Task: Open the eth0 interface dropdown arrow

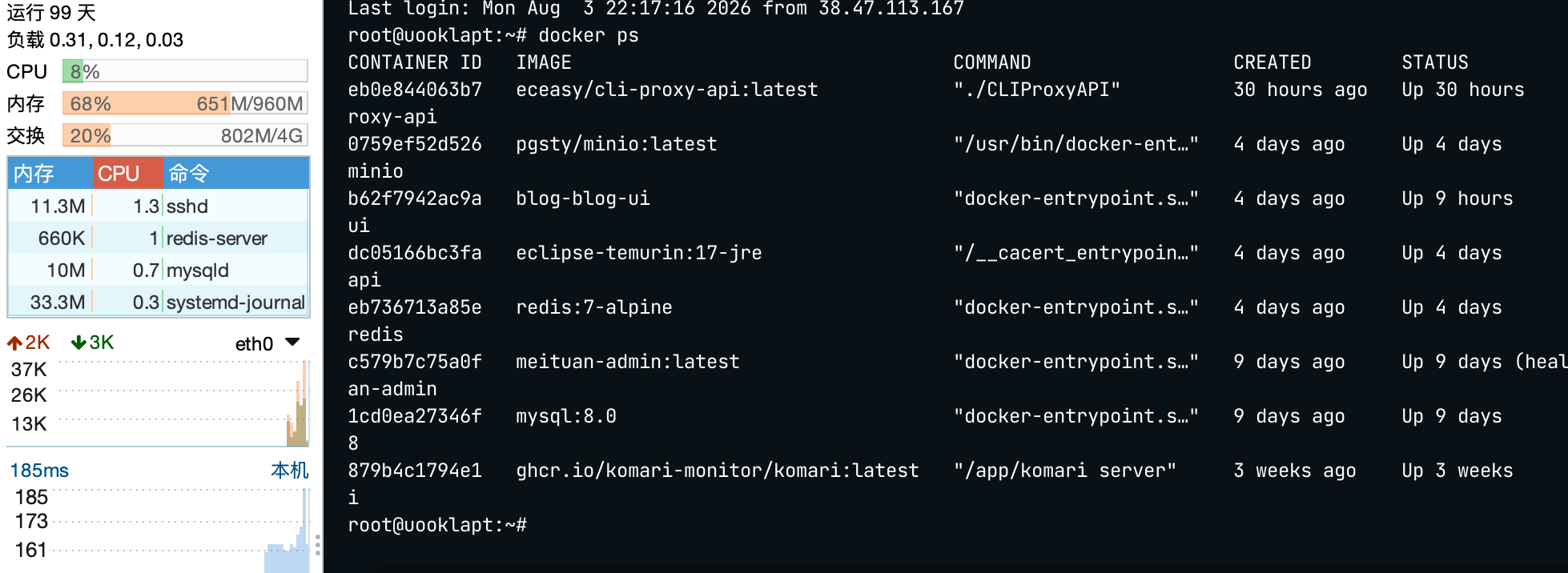Action: [x=292, y=343]
